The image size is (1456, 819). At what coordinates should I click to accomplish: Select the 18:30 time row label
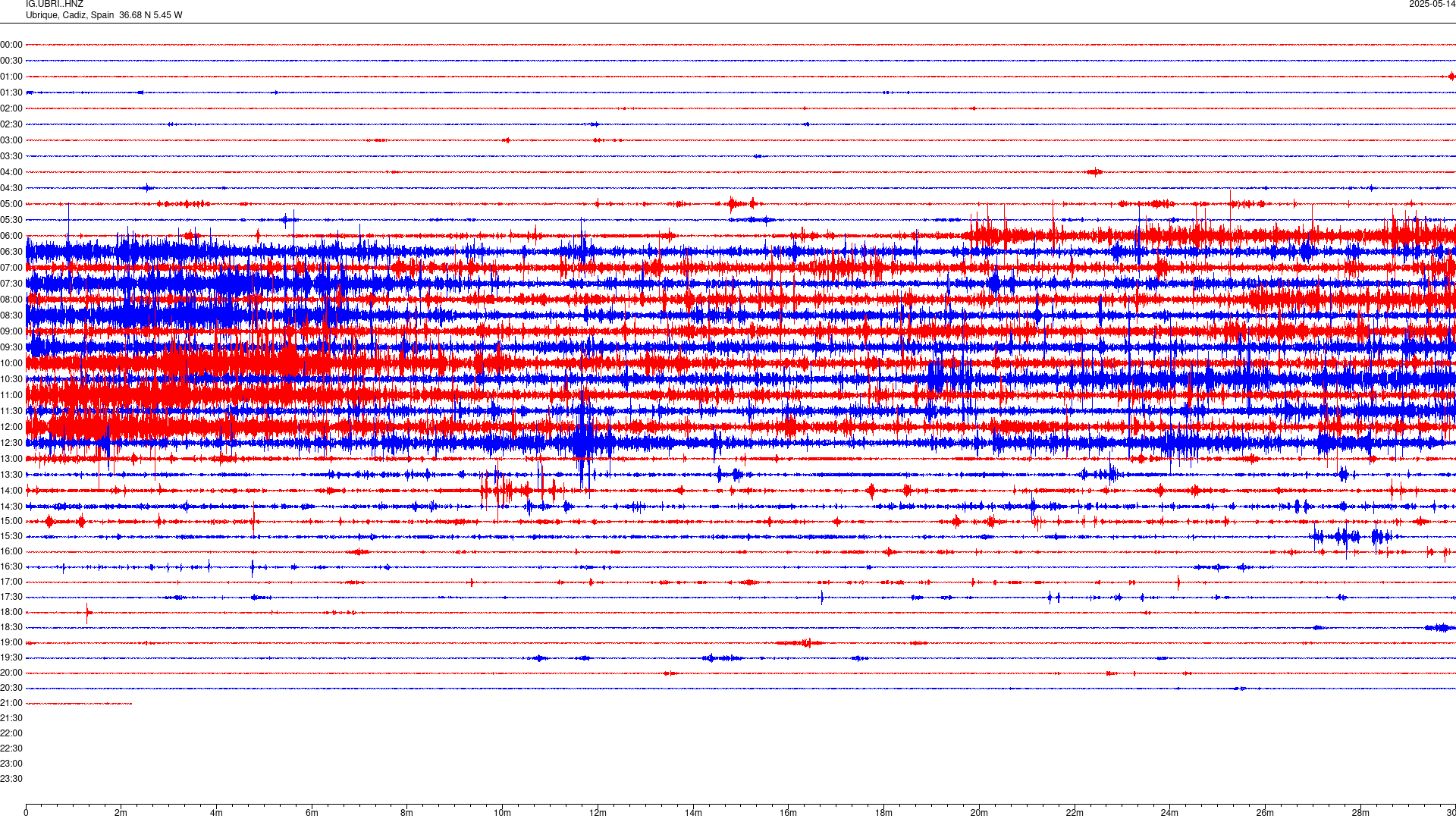click(11, 627)
